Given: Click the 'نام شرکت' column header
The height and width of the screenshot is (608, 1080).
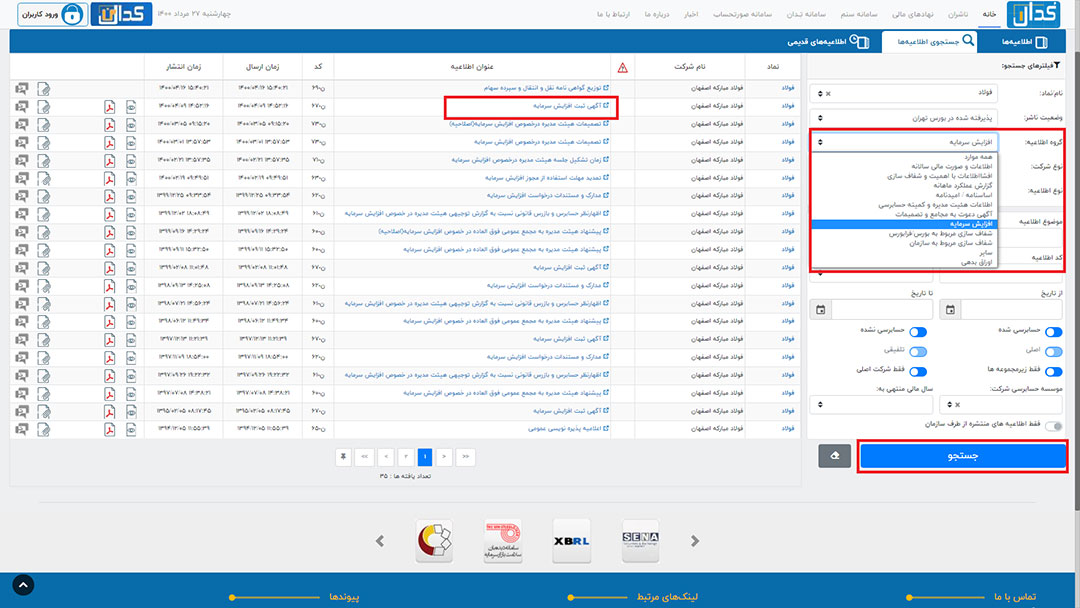Looking at the screenshot, I should click(x=689, y=67).
